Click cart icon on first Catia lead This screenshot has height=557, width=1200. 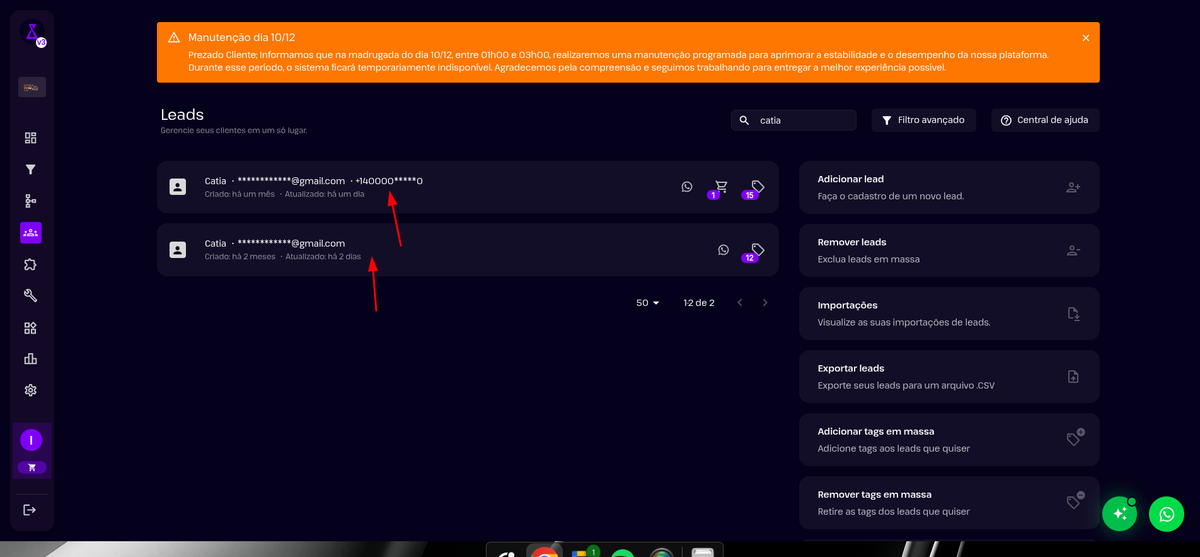pyautogui.click(x=721, y=186)
